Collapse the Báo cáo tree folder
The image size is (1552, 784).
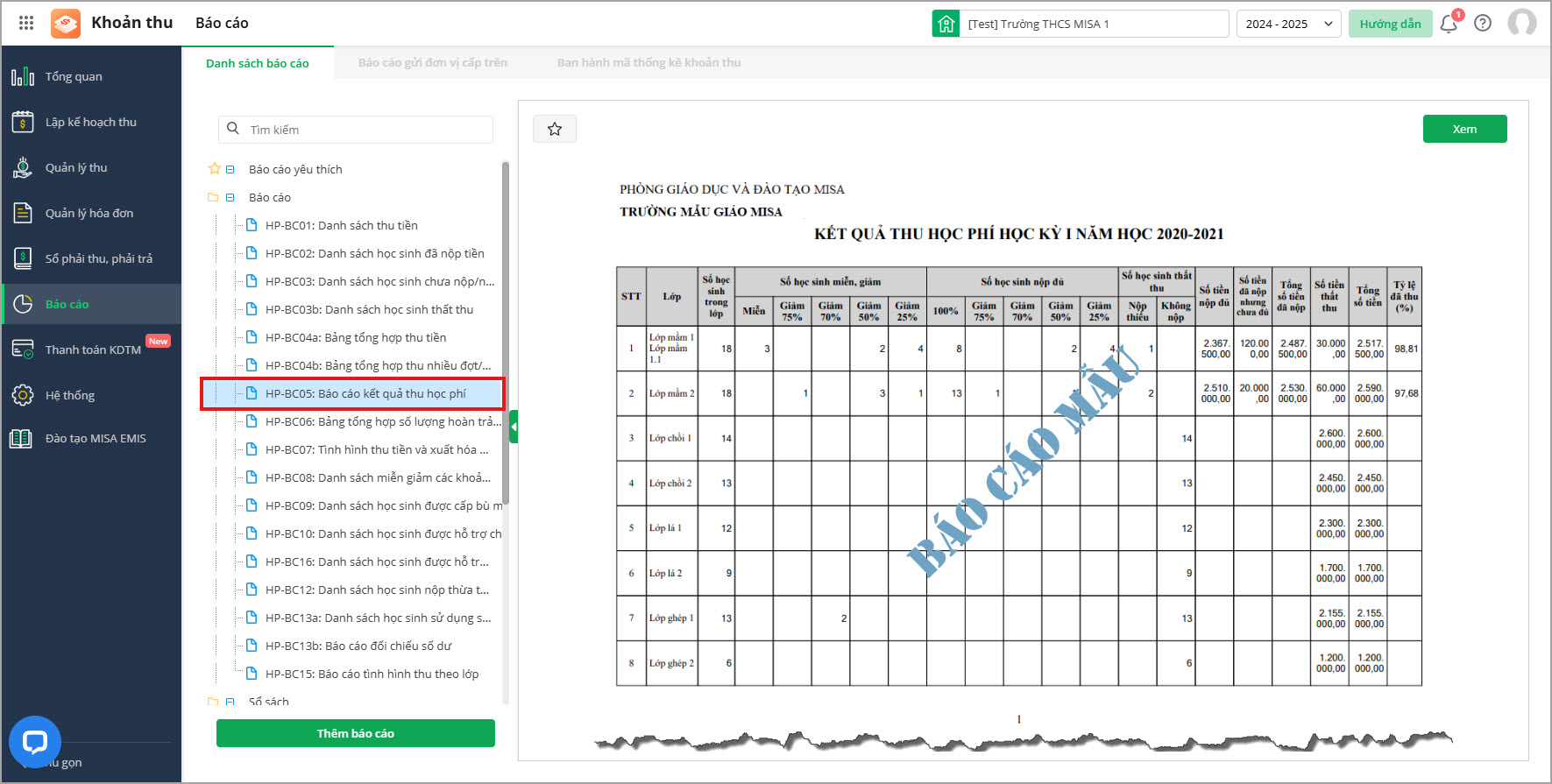point(230,197)
